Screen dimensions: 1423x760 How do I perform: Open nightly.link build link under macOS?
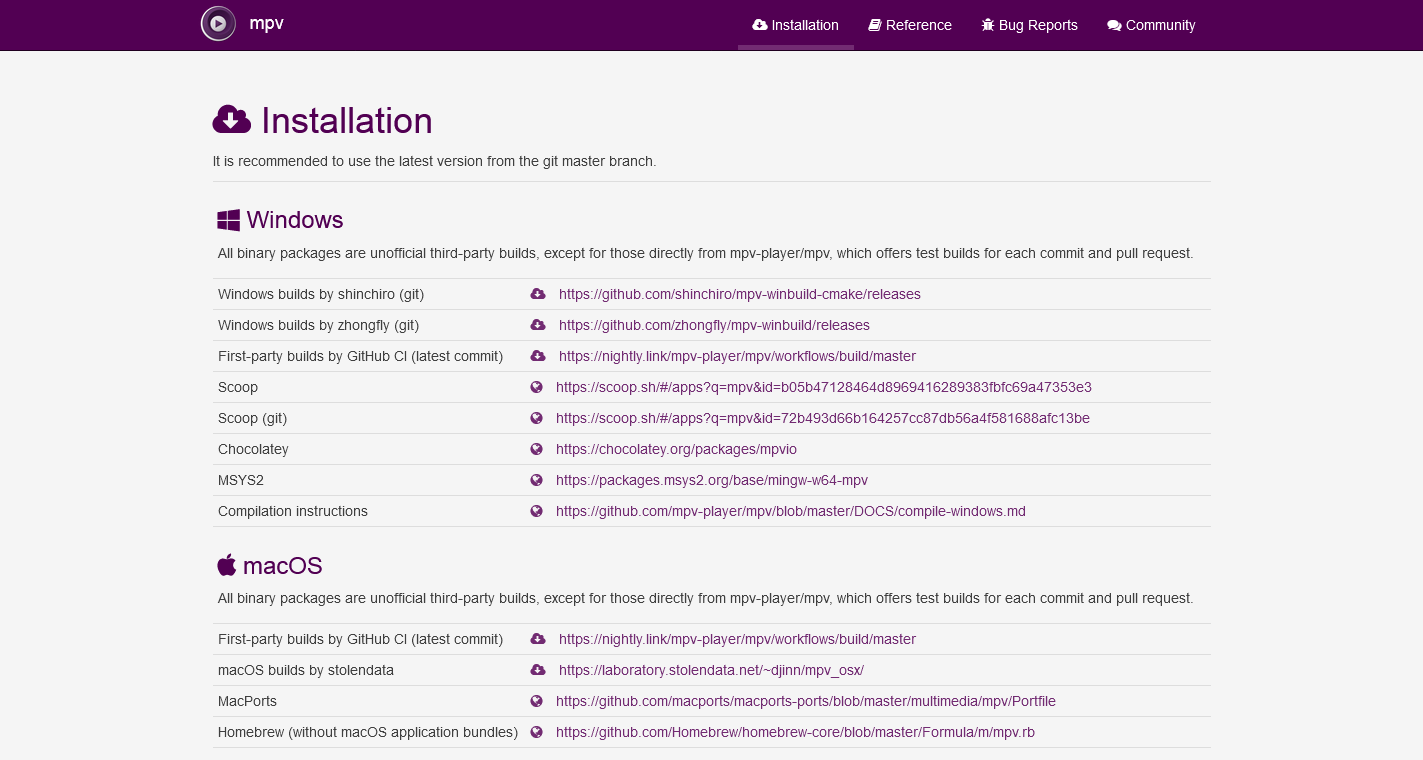[x=737, y=639]
